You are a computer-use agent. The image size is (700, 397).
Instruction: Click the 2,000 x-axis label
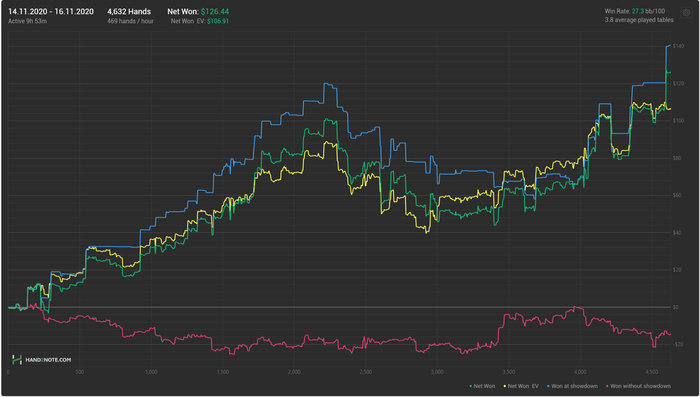[294, 372]
